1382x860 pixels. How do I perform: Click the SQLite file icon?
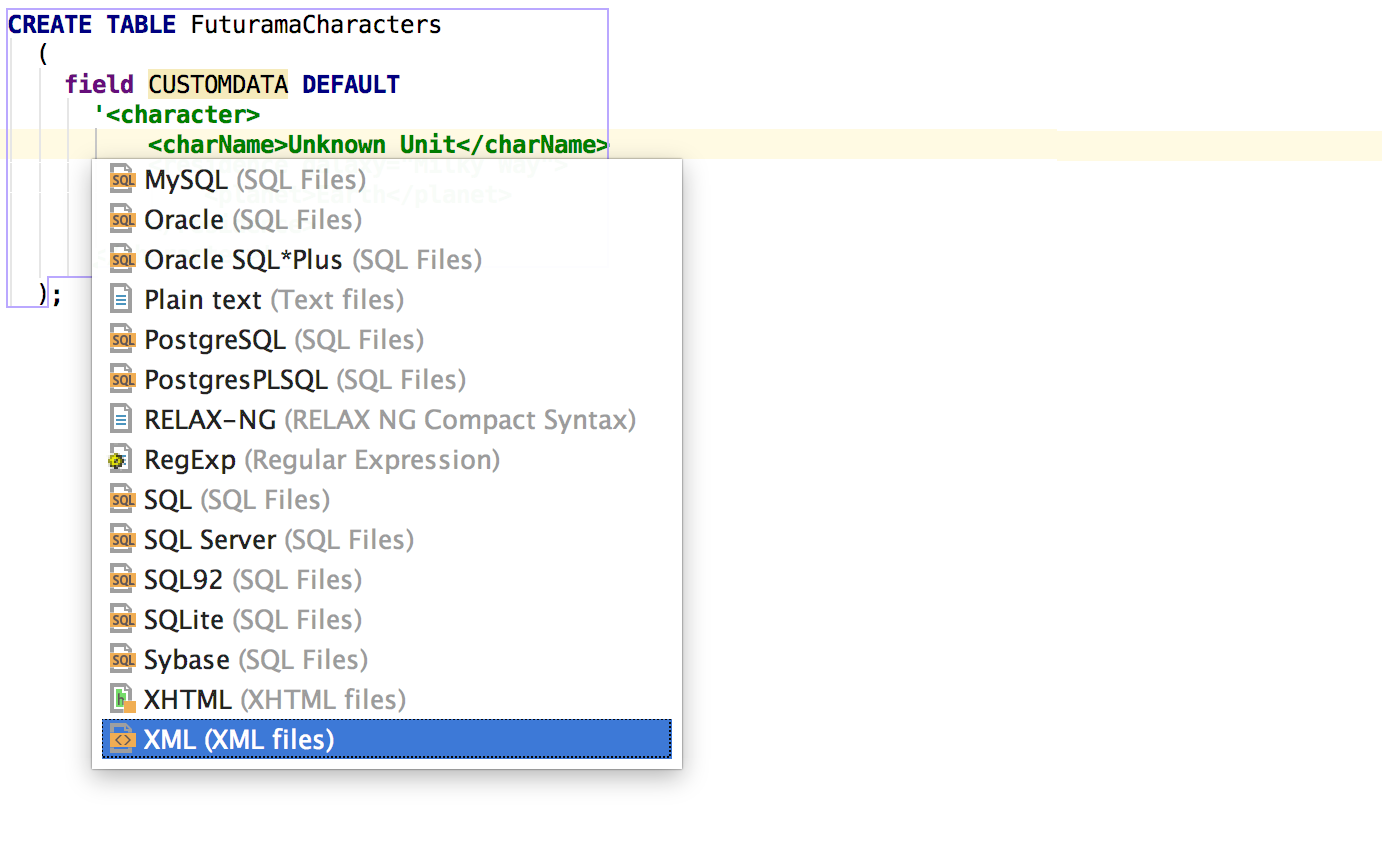point(123,620)
